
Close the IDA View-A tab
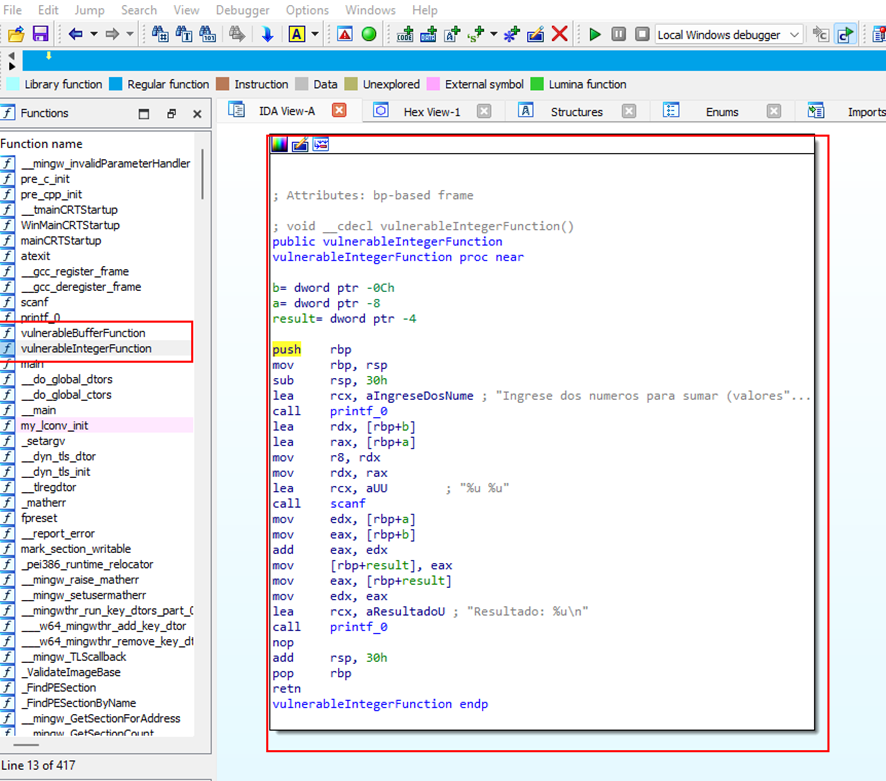pos(339,111)
